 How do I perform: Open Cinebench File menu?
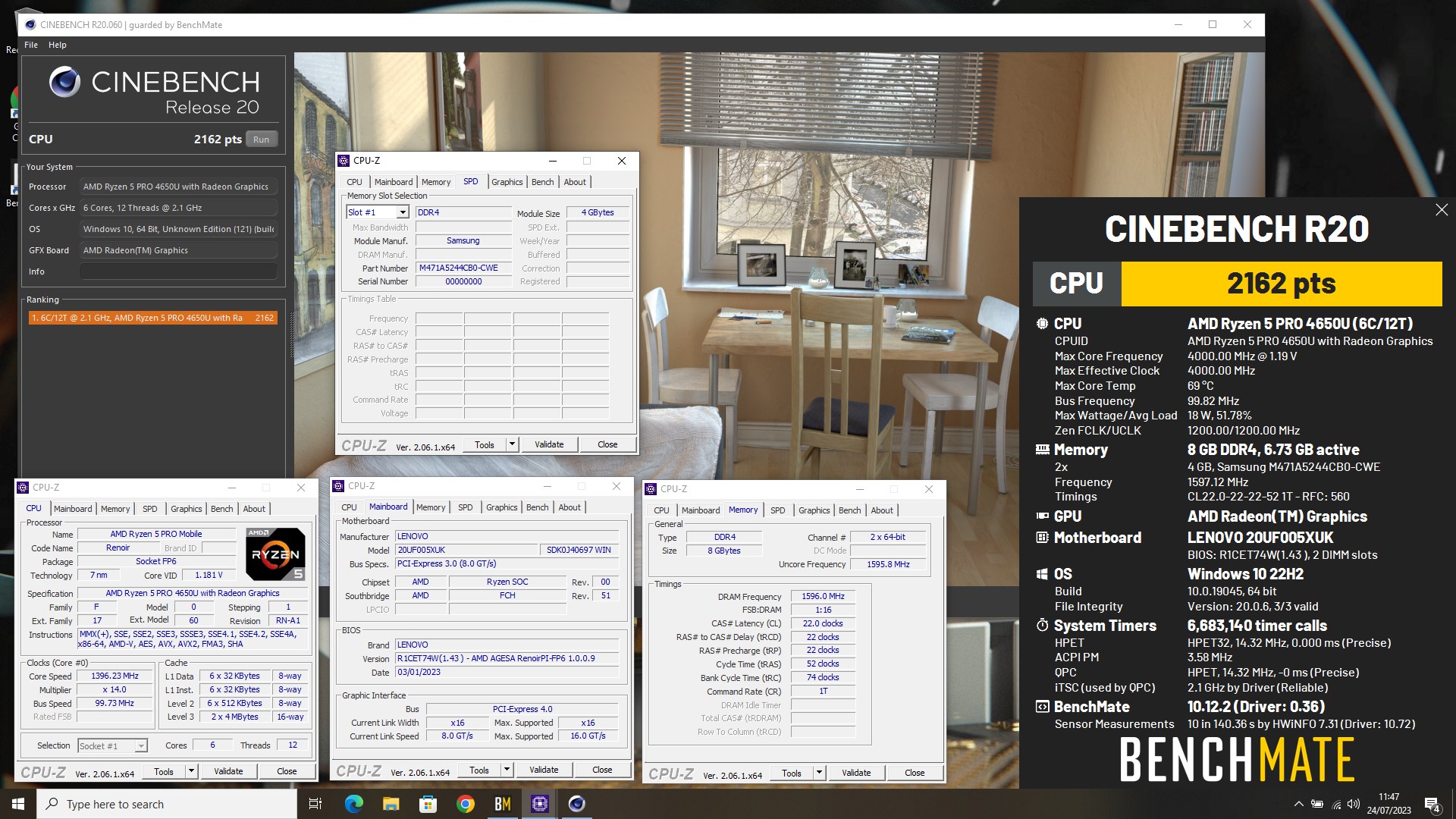click(x=31, y=45)
